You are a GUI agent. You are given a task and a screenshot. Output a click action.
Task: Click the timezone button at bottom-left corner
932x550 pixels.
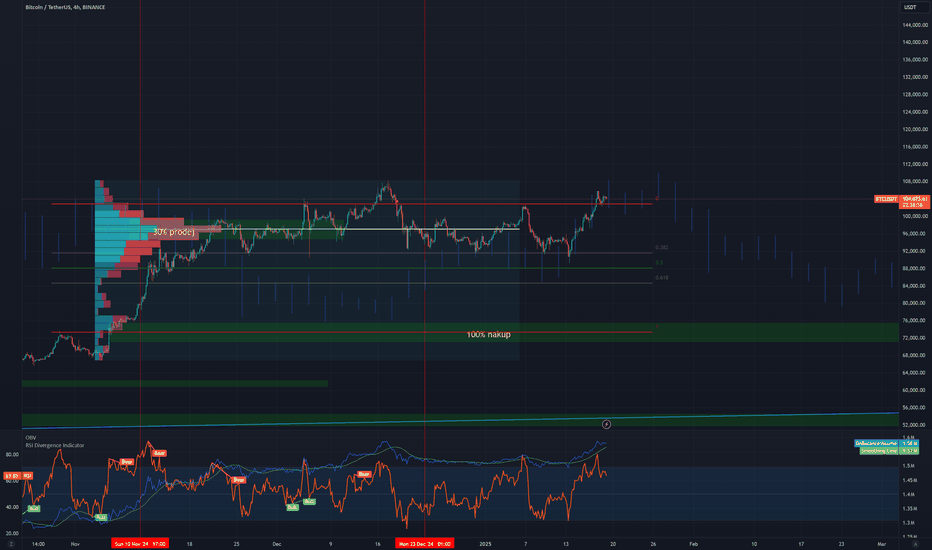click(11, 544)
